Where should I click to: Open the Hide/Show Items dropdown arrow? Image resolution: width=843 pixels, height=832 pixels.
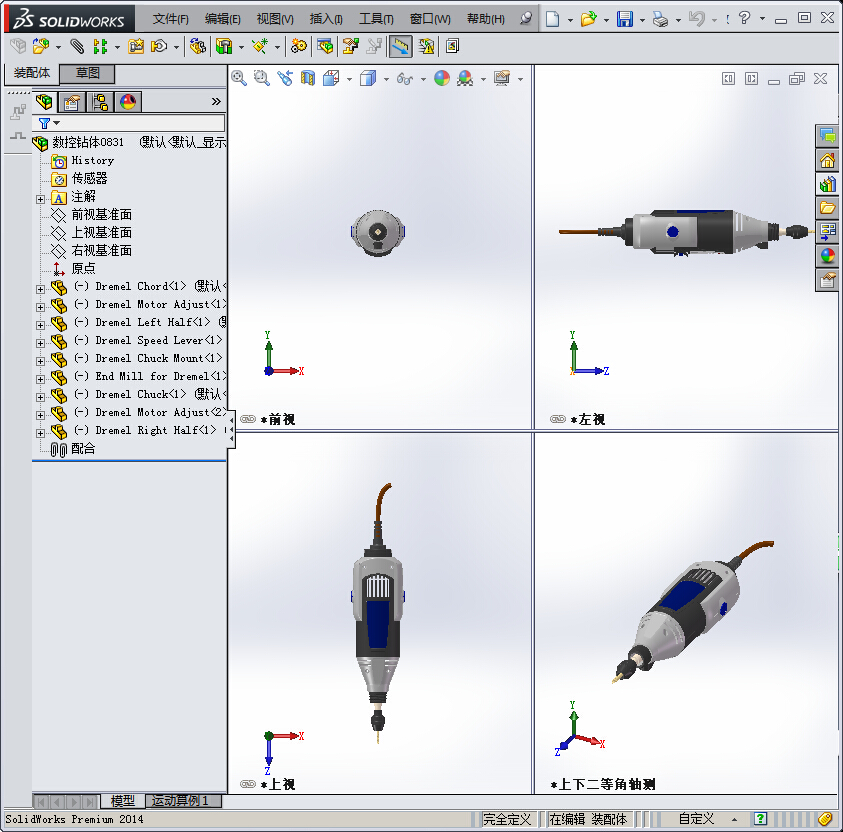tap(423, 80)
